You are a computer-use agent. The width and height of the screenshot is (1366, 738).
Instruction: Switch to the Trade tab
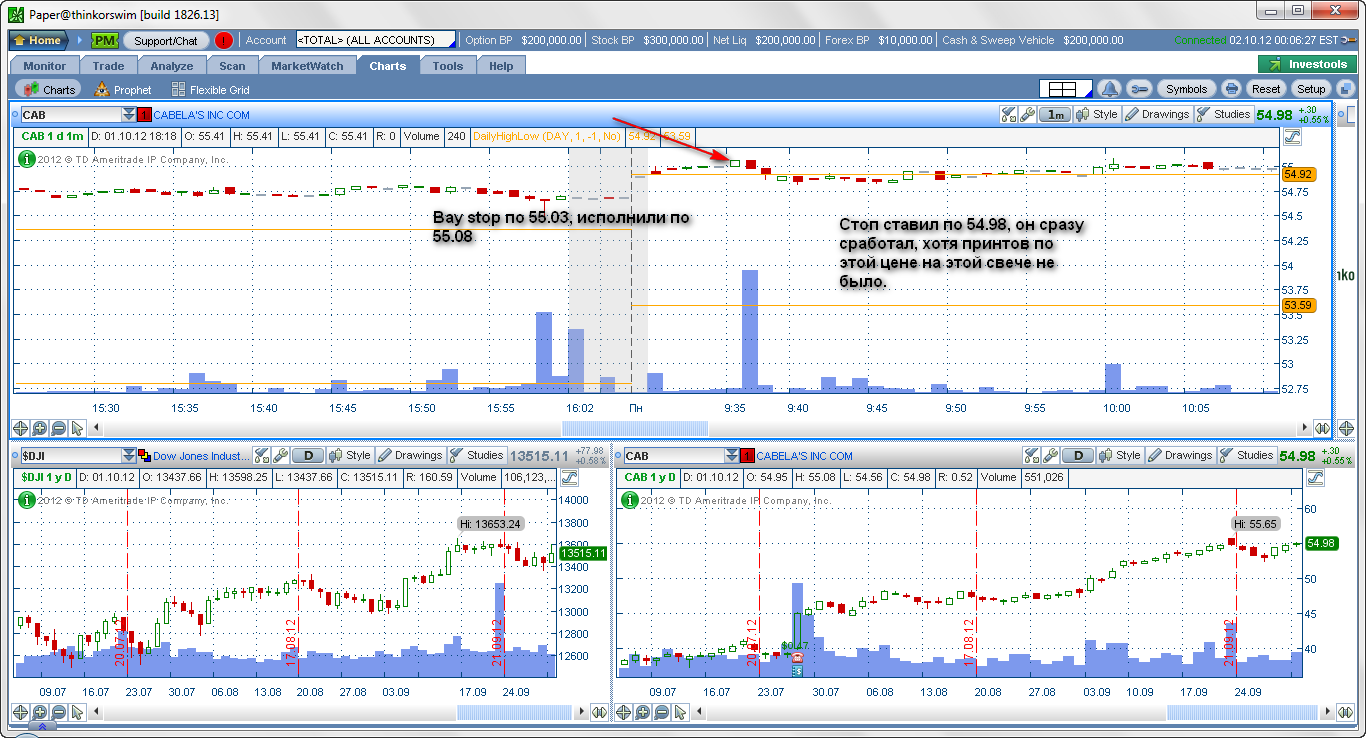click(x=109, y=66)
